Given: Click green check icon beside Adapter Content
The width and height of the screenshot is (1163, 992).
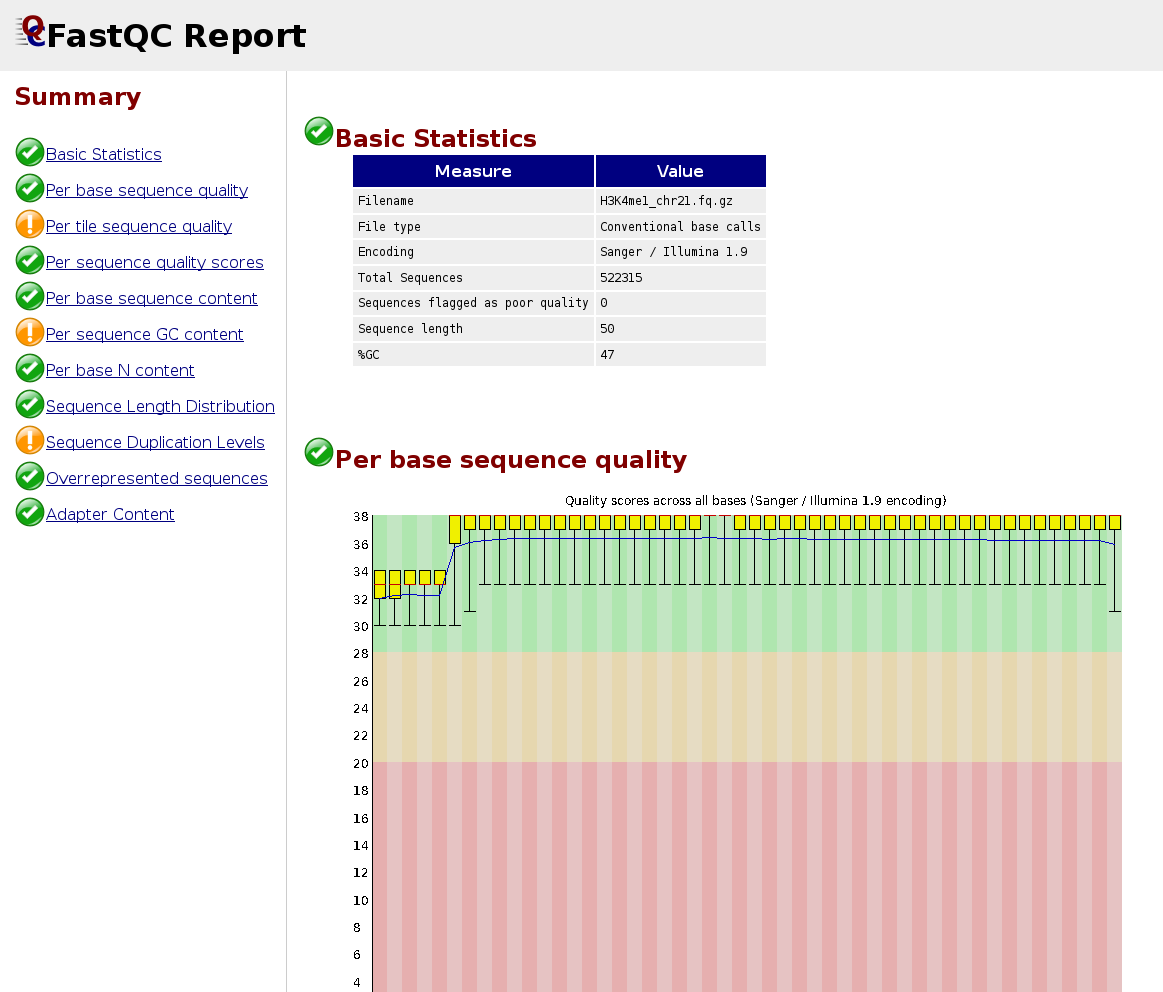Looking at the screenshot, I should coord(30,513).
